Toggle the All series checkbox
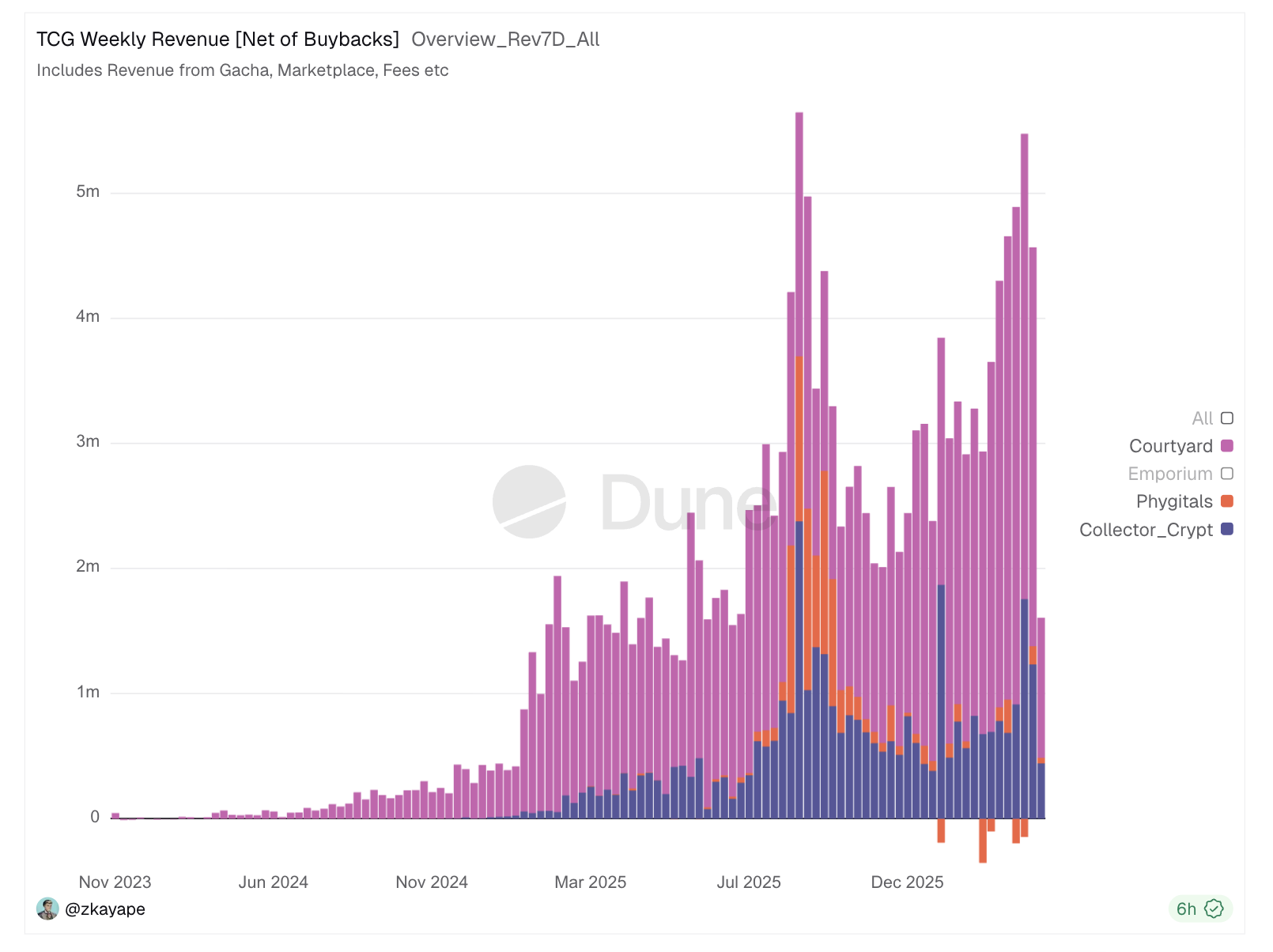The width and height of the screenshot is (1273, 952). [1226, 418]
